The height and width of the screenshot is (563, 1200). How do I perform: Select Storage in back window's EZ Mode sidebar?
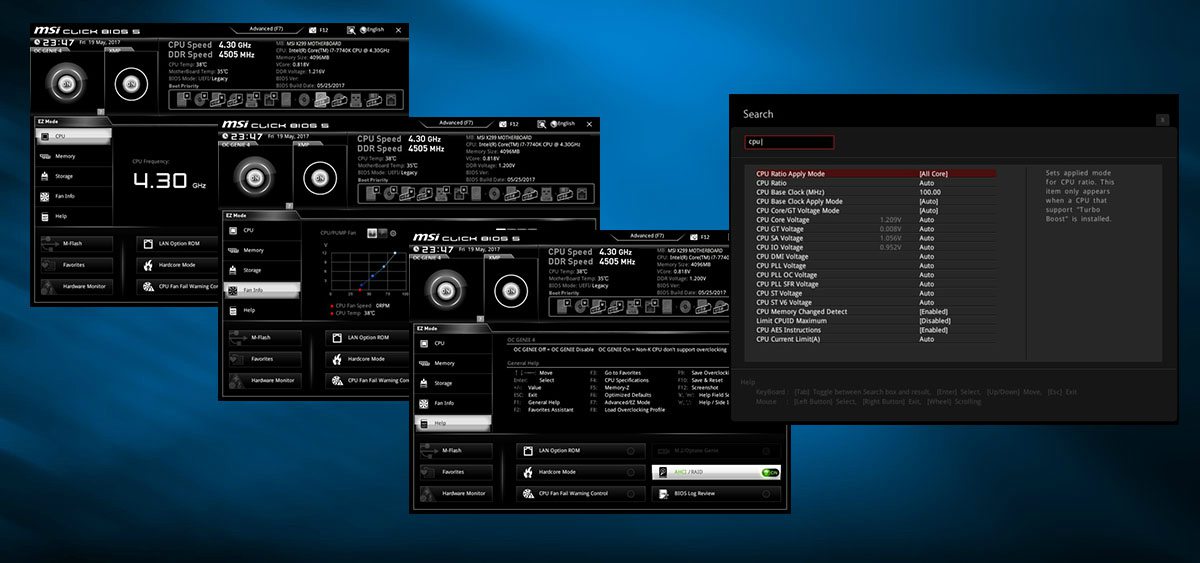click(x=72, y=176)
